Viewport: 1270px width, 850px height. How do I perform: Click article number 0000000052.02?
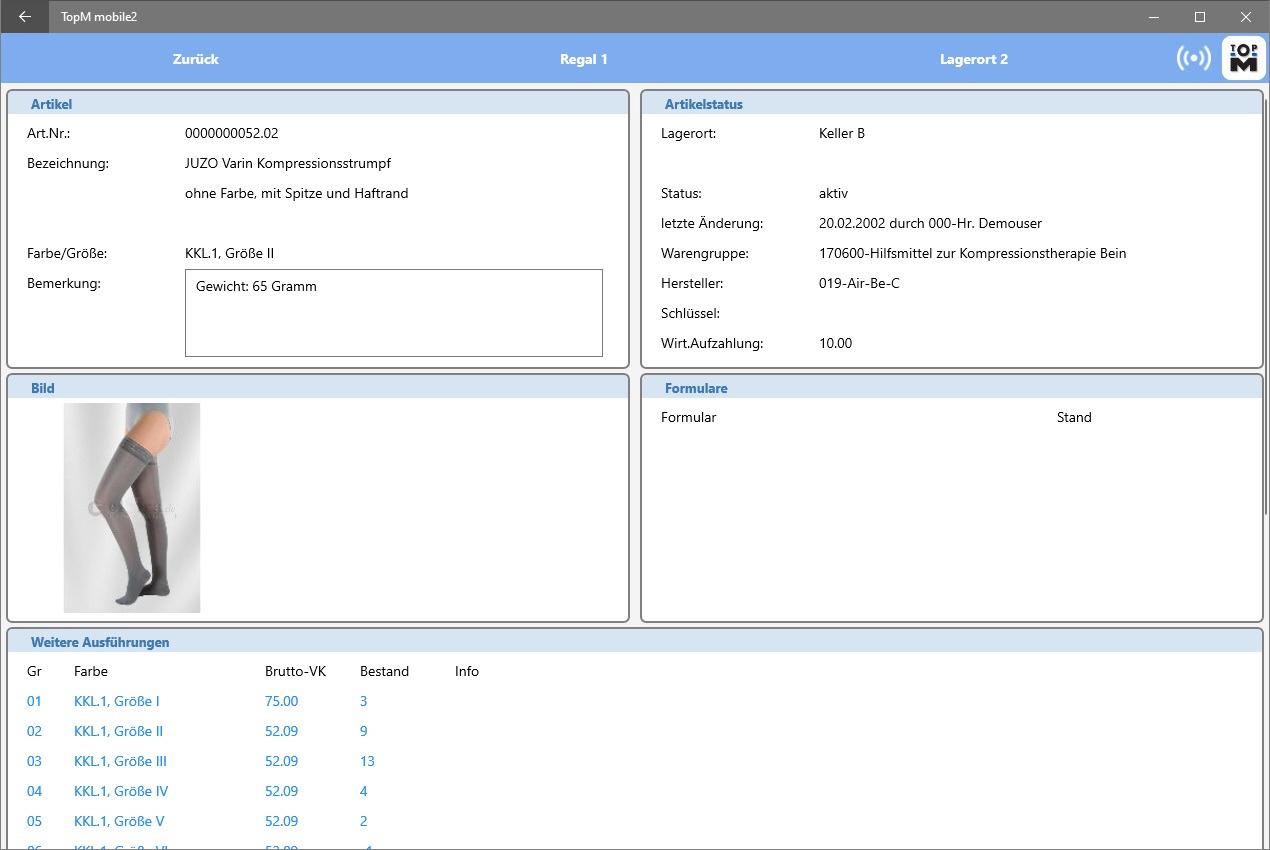(x=232, y=133)
